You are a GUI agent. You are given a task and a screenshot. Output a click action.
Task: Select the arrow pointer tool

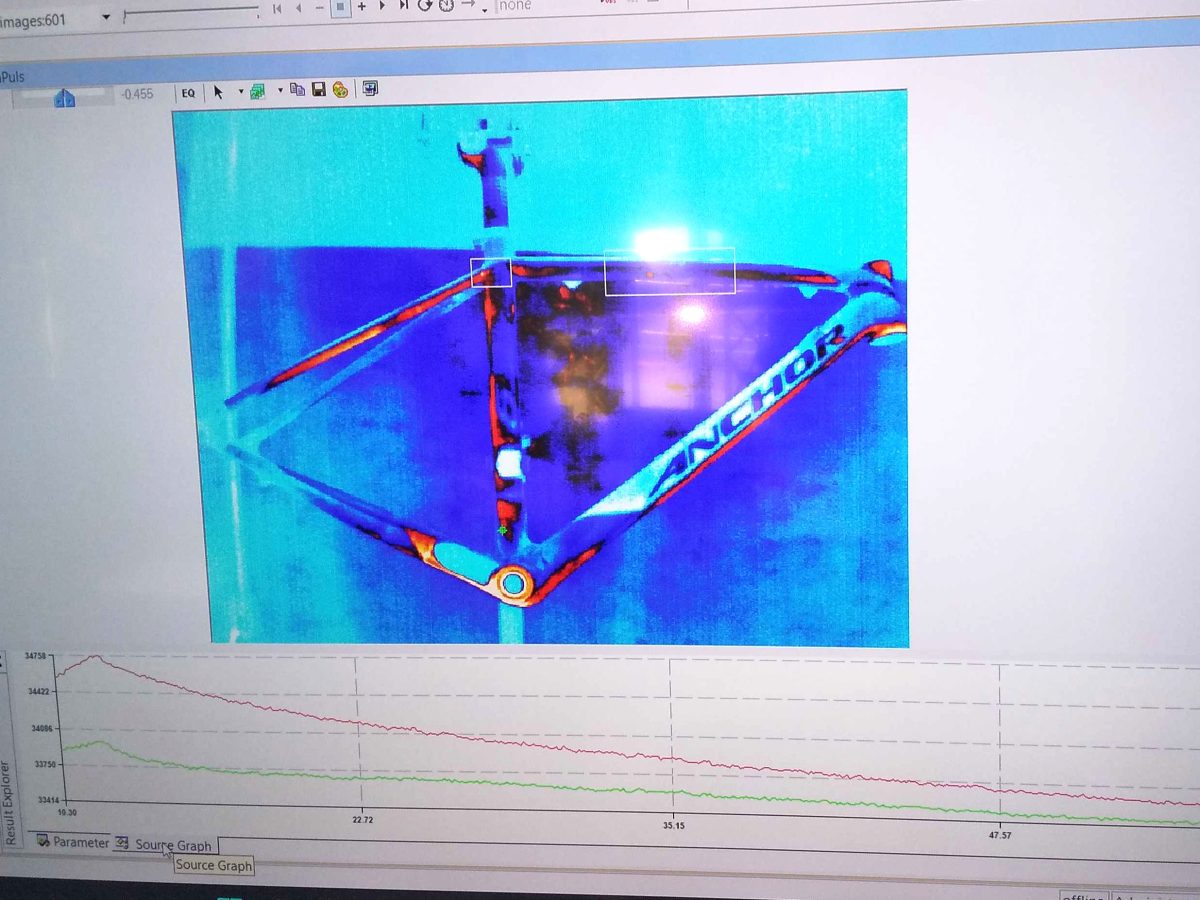[x=218, y=92]
